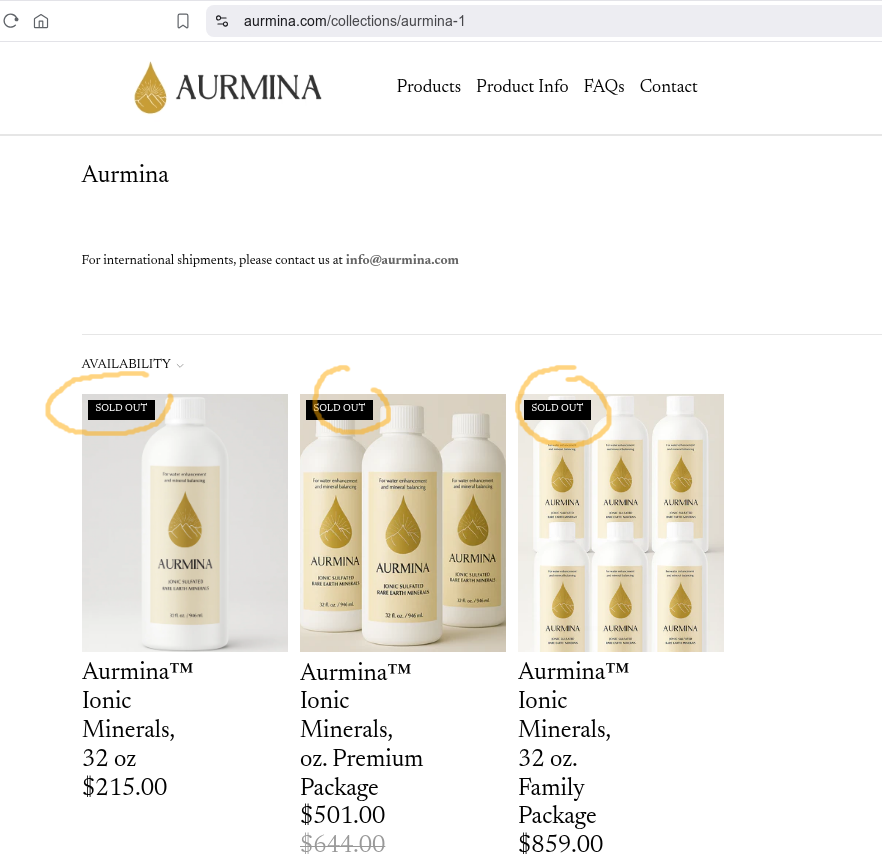882x861 pixels.
Task: Open the Family Package product title
Action: 573,743
